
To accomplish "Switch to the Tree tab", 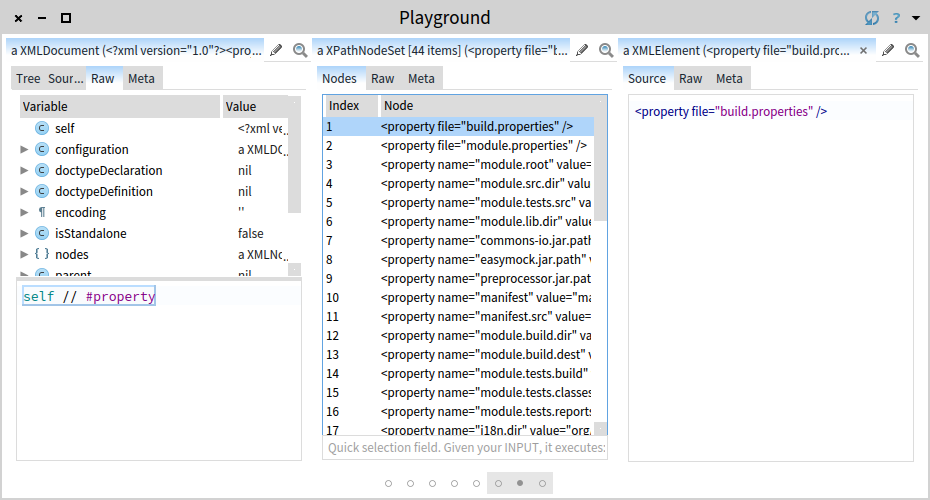I will [28, 78].
